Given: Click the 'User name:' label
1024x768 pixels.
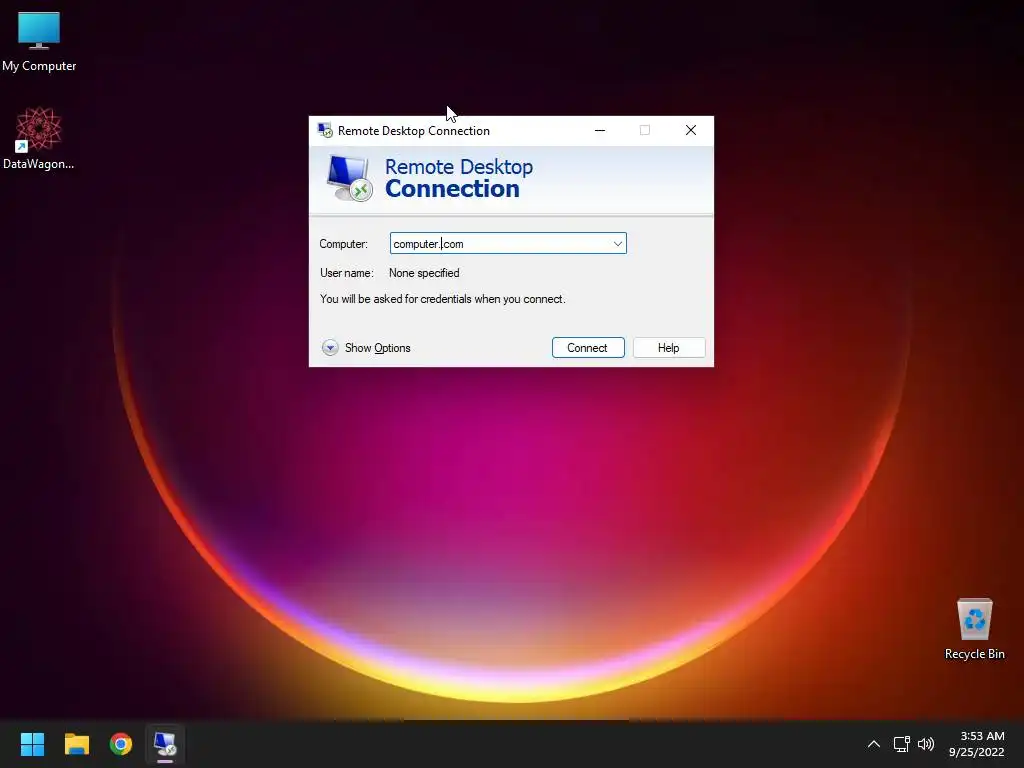Looking at the screenshot, I should (x=347, y=273).
